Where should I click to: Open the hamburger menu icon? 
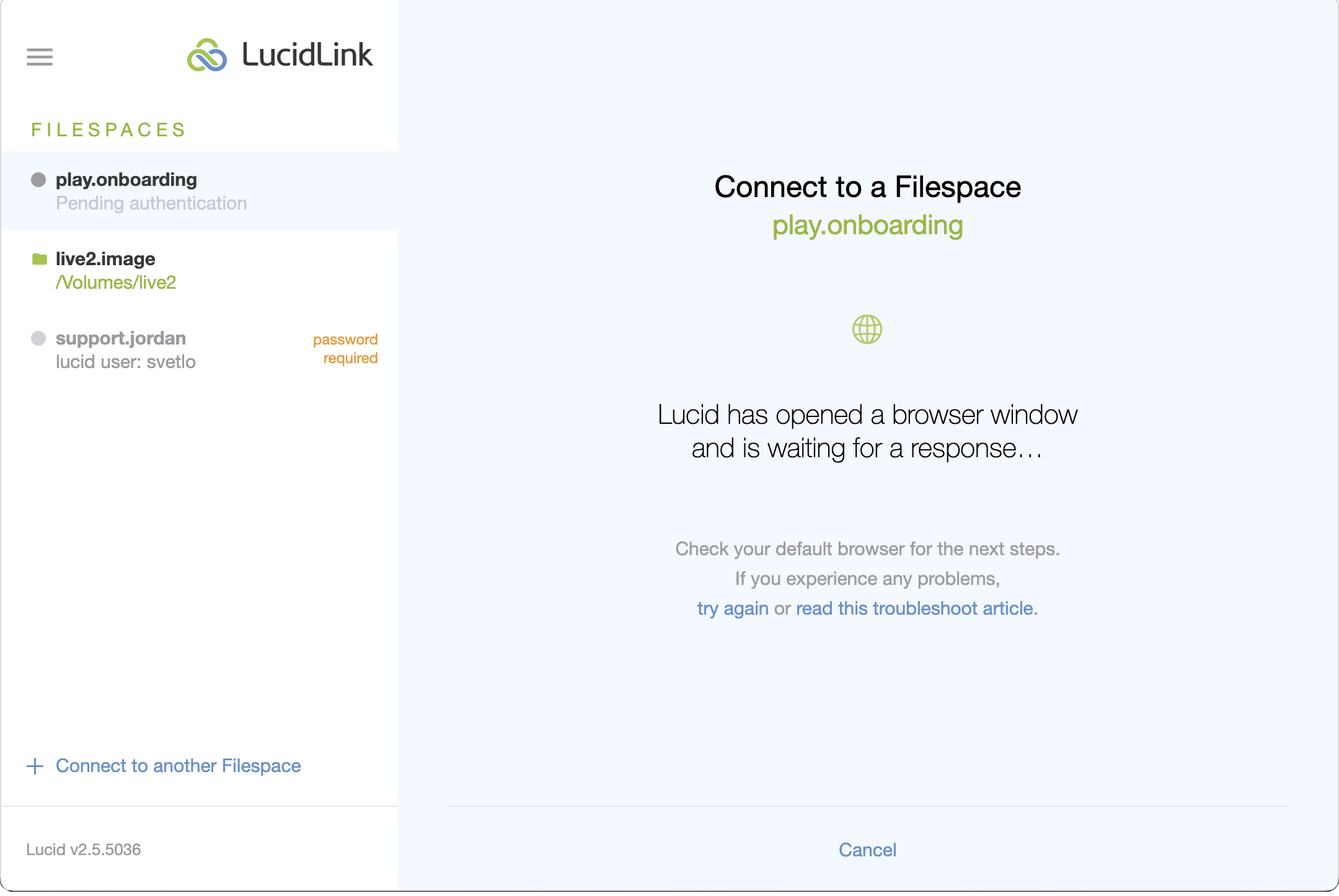click(40, 57)
